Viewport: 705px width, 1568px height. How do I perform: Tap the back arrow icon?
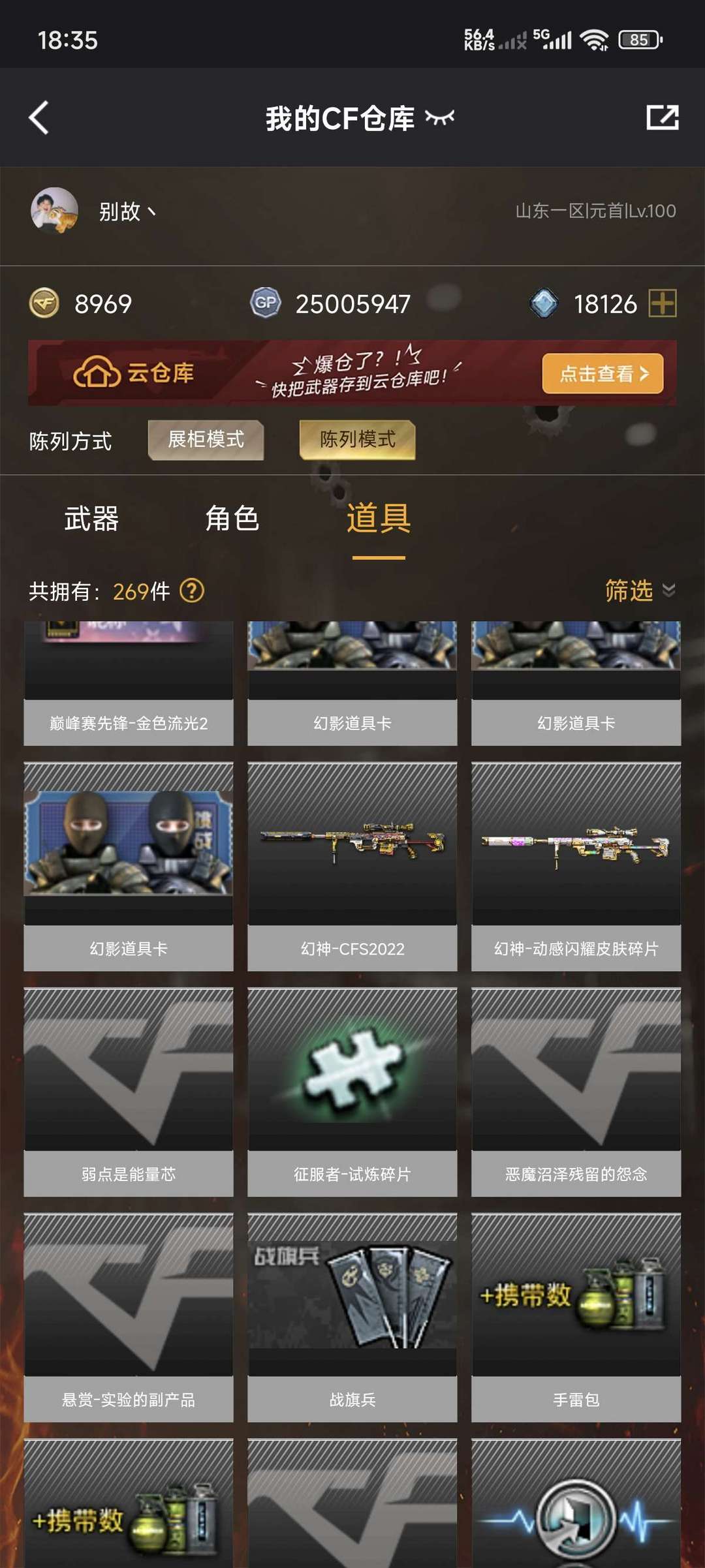coord(39,118)
